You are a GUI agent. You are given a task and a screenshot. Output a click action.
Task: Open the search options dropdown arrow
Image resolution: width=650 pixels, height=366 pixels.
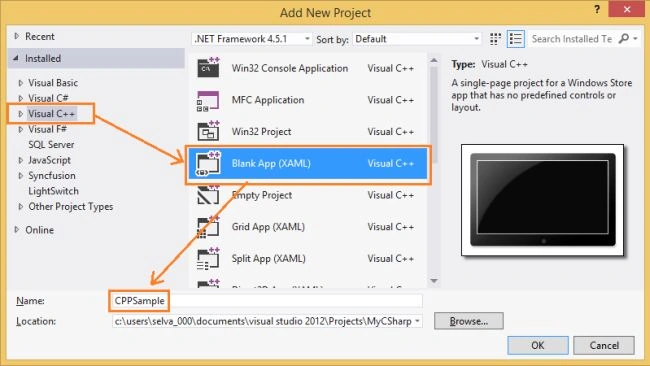[x=635, y=39]
